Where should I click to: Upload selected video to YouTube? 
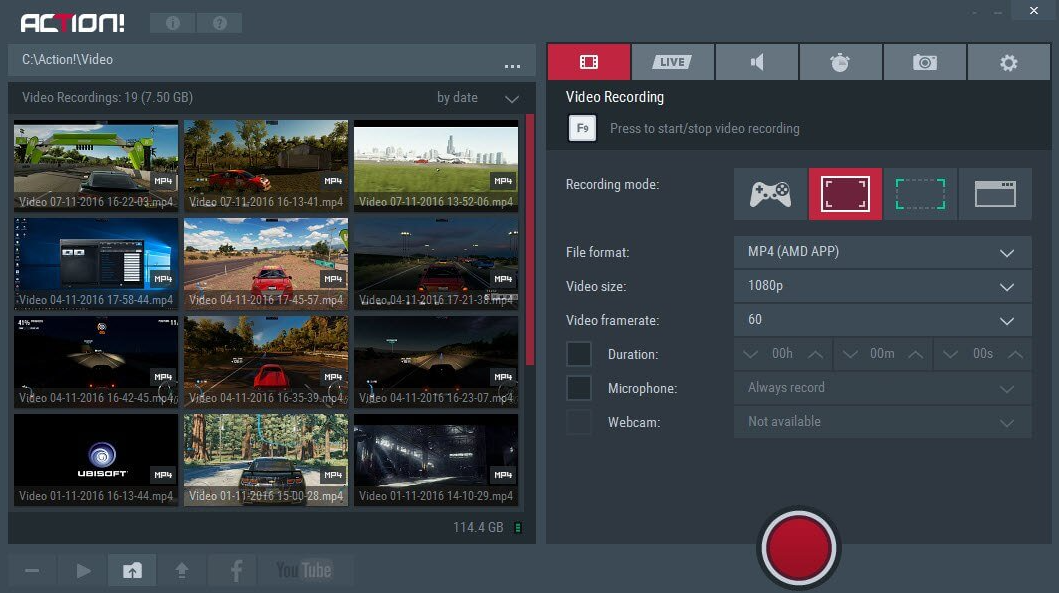click(304, 570)
